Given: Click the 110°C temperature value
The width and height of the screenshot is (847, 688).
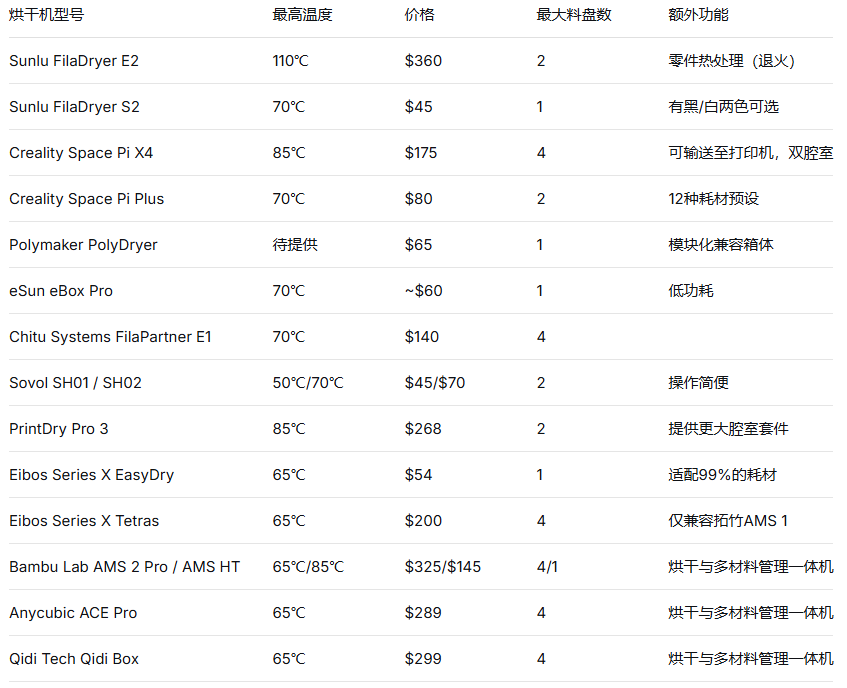Looking at the screenshot, I should 290,60.
